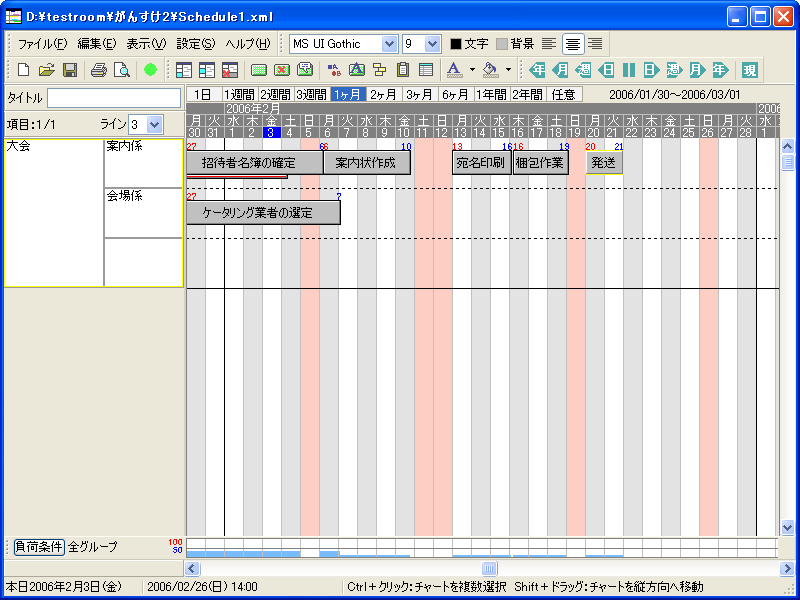This screenshot has width=800, height=600.
Task: Click the blue letter A chart text icon
Action: click(x=357, y=70)
